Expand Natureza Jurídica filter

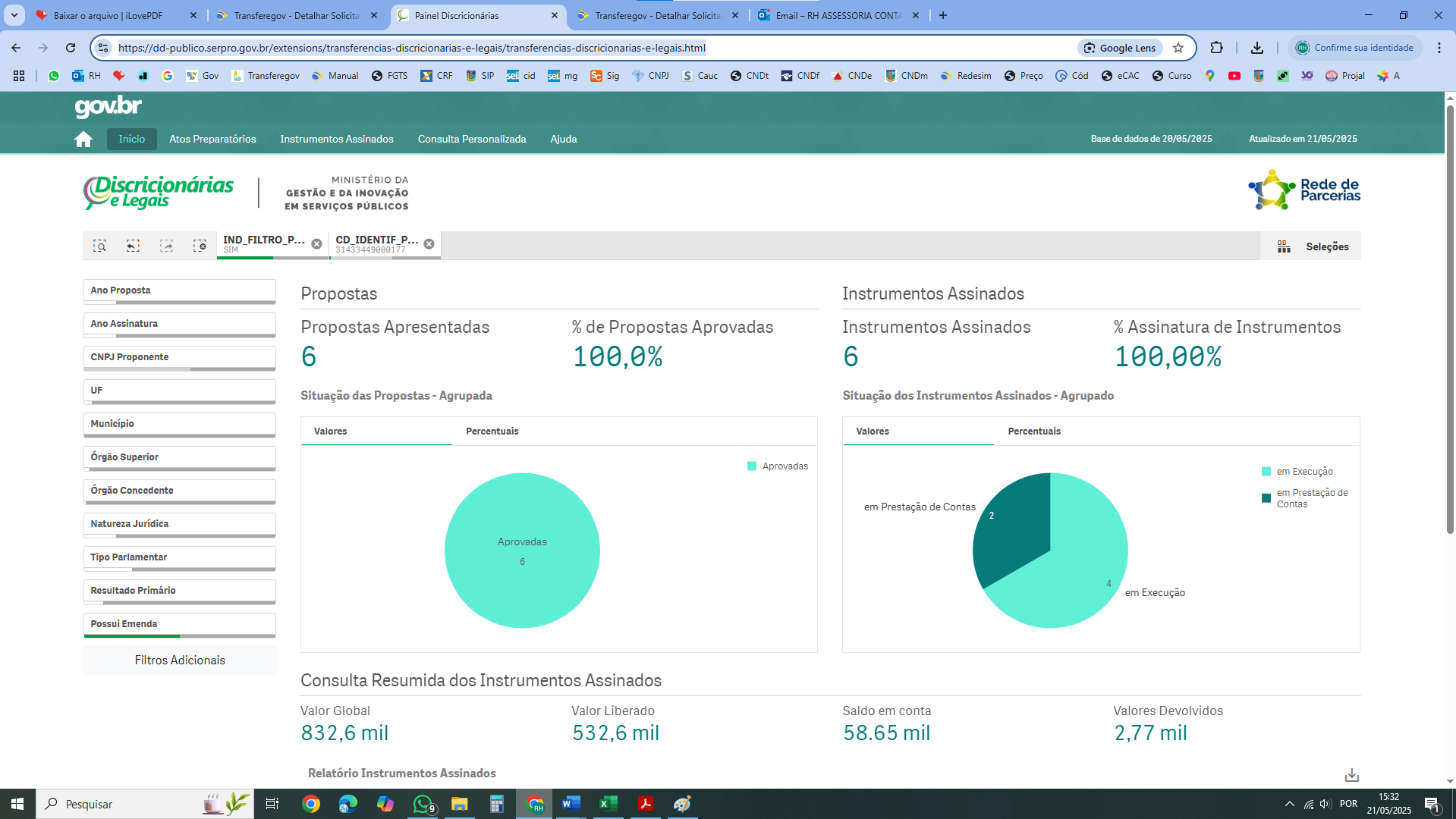point(180,525)
